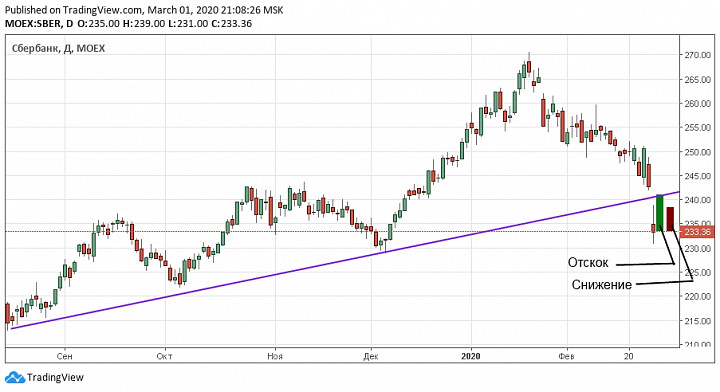720x392 pixels.
Task: Click the 'Published on TradingView.com' header line
Action: click(144, 10)
